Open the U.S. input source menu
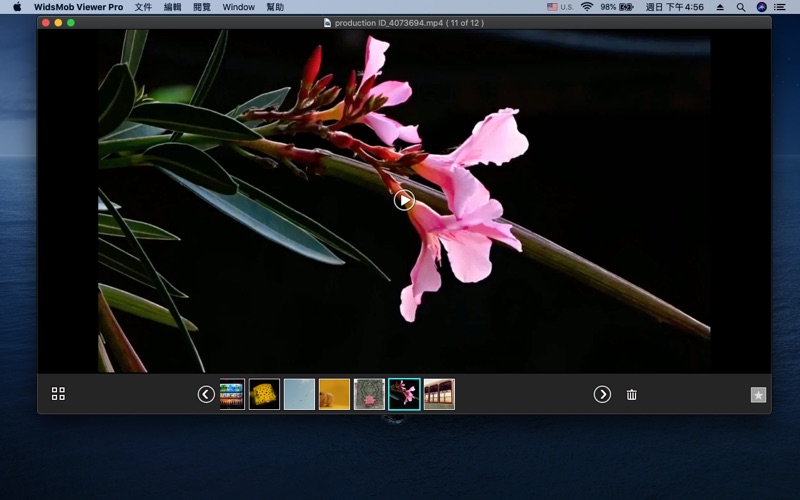This screenshot has height=500, width=800. (x=560, y=7)
